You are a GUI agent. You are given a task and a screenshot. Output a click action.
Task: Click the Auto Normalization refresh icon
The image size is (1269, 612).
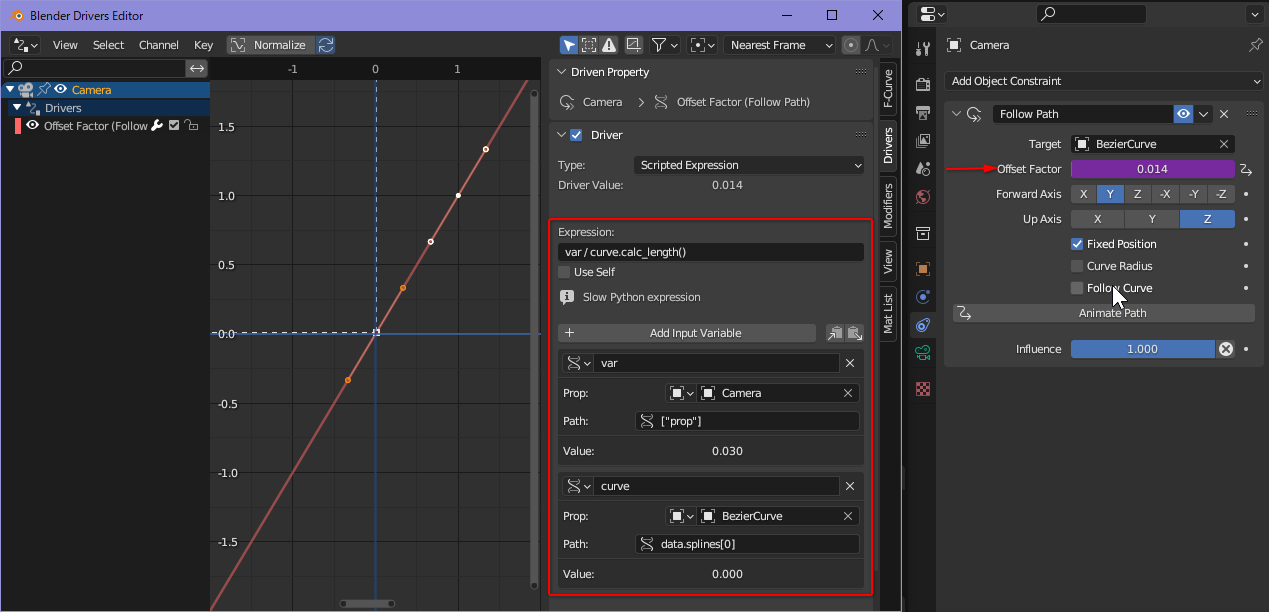tap(326, 45)
